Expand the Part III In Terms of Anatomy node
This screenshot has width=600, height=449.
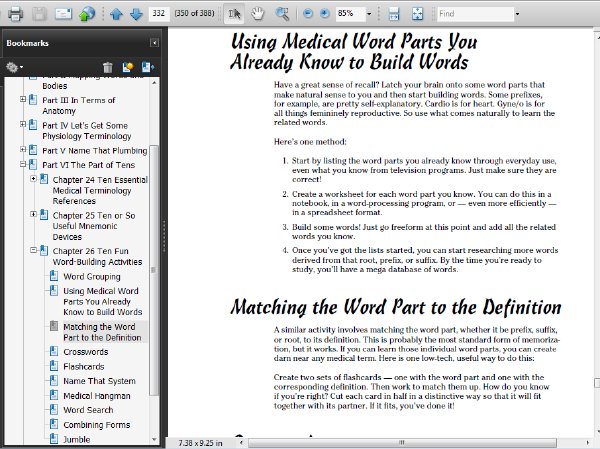(23, 99)
